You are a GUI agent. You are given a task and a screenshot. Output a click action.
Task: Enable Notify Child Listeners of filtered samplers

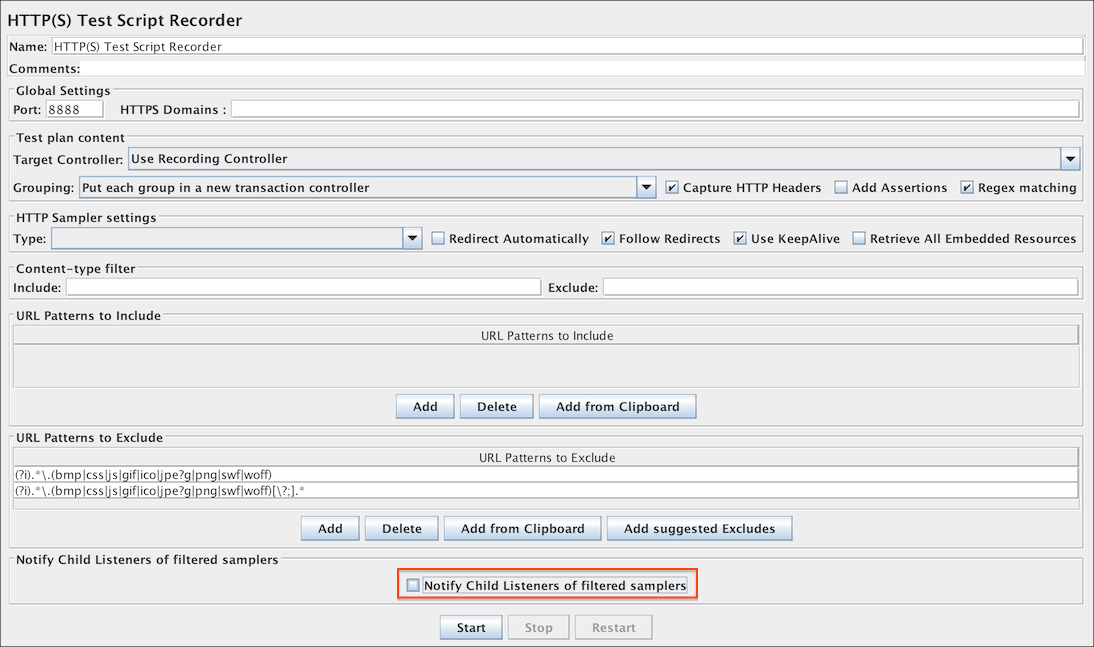pos(414,586)
